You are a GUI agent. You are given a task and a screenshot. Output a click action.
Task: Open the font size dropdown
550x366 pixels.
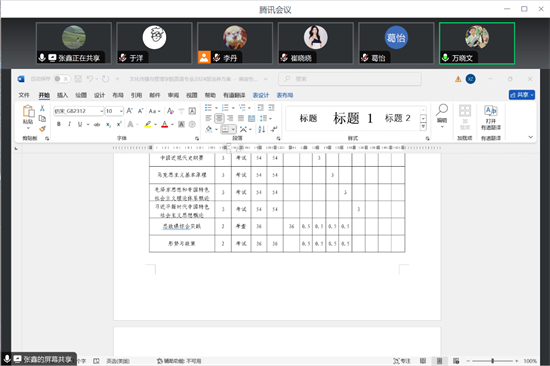[121, 111]
